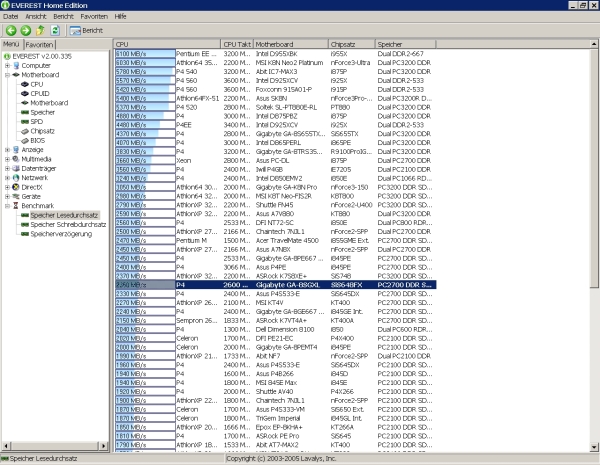This screenshot has width=600, height=465.
Task: Sort by the Speicher column header
Action: 406,44
